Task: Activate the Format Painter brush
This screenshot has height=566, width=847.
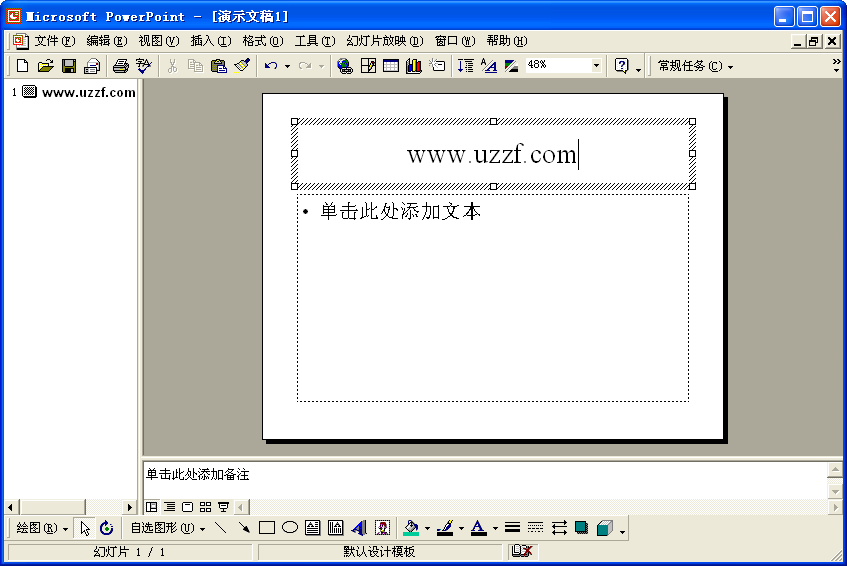Action: [242, 66]
